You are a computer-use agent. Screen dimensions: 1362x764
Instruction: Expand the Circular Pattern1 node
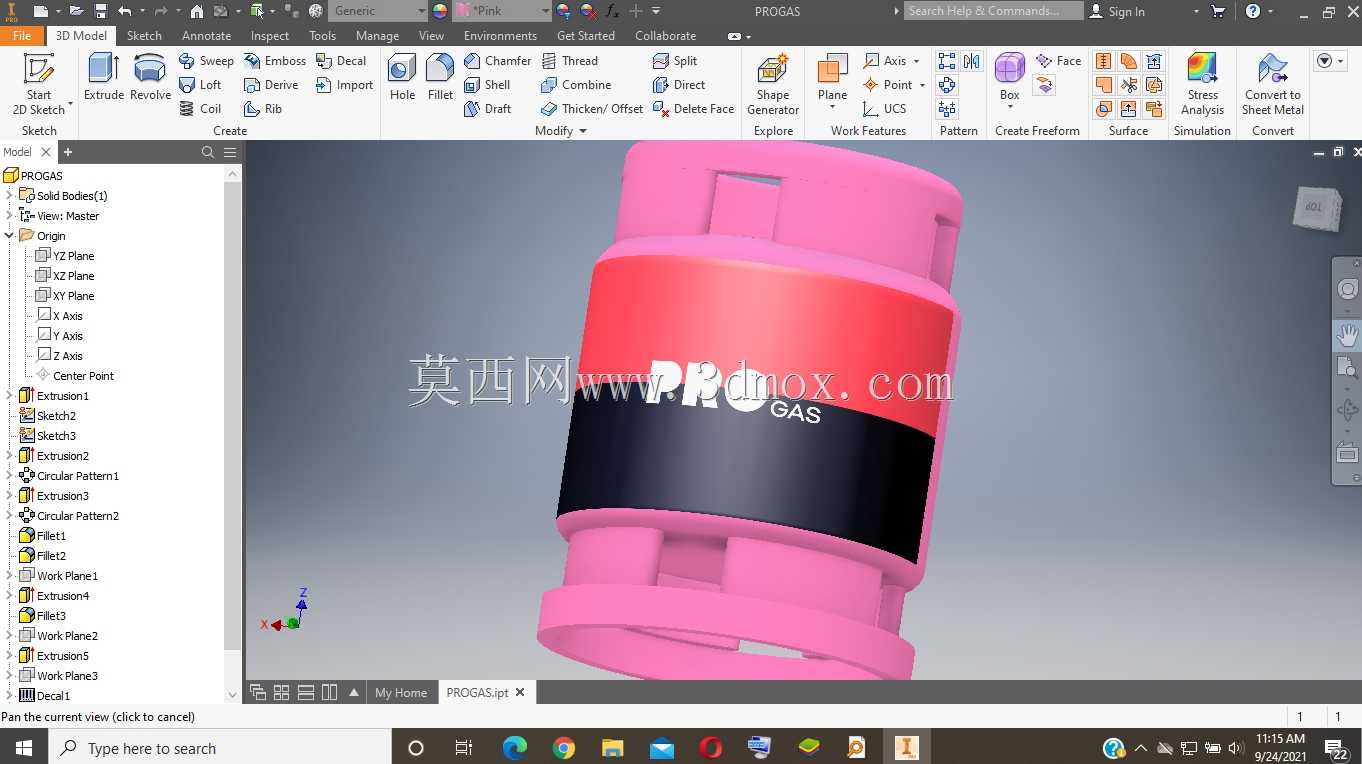pos(9,476)
